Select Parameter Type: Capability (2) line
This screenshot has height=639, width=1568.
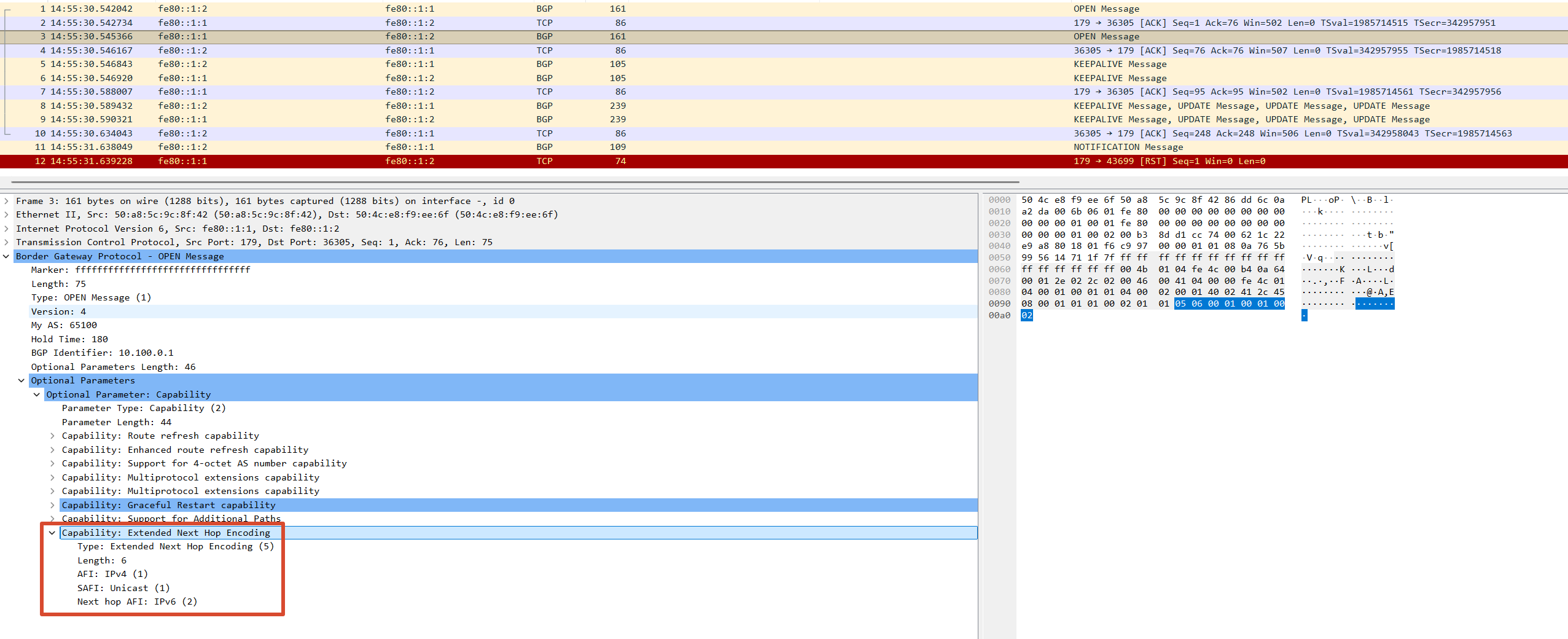tap(144, 408)
